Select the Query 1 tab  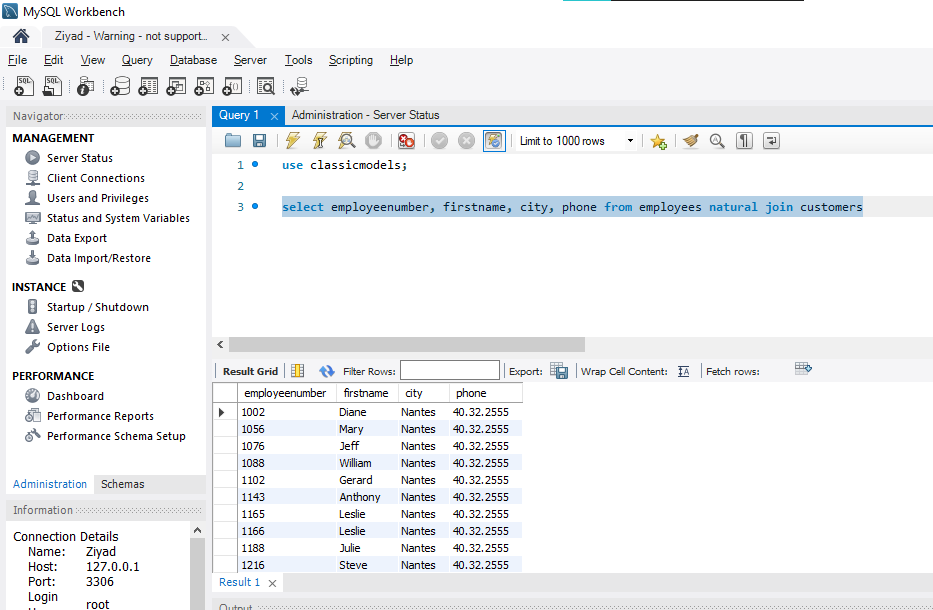point(239,115)
